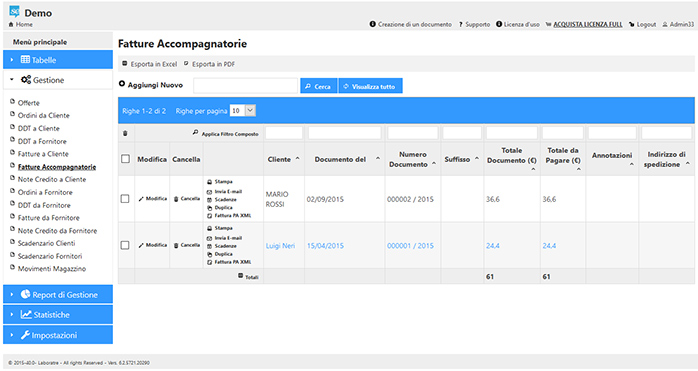
Task: Expand the Statistiche menu section
Action: (x=58, y=314)
